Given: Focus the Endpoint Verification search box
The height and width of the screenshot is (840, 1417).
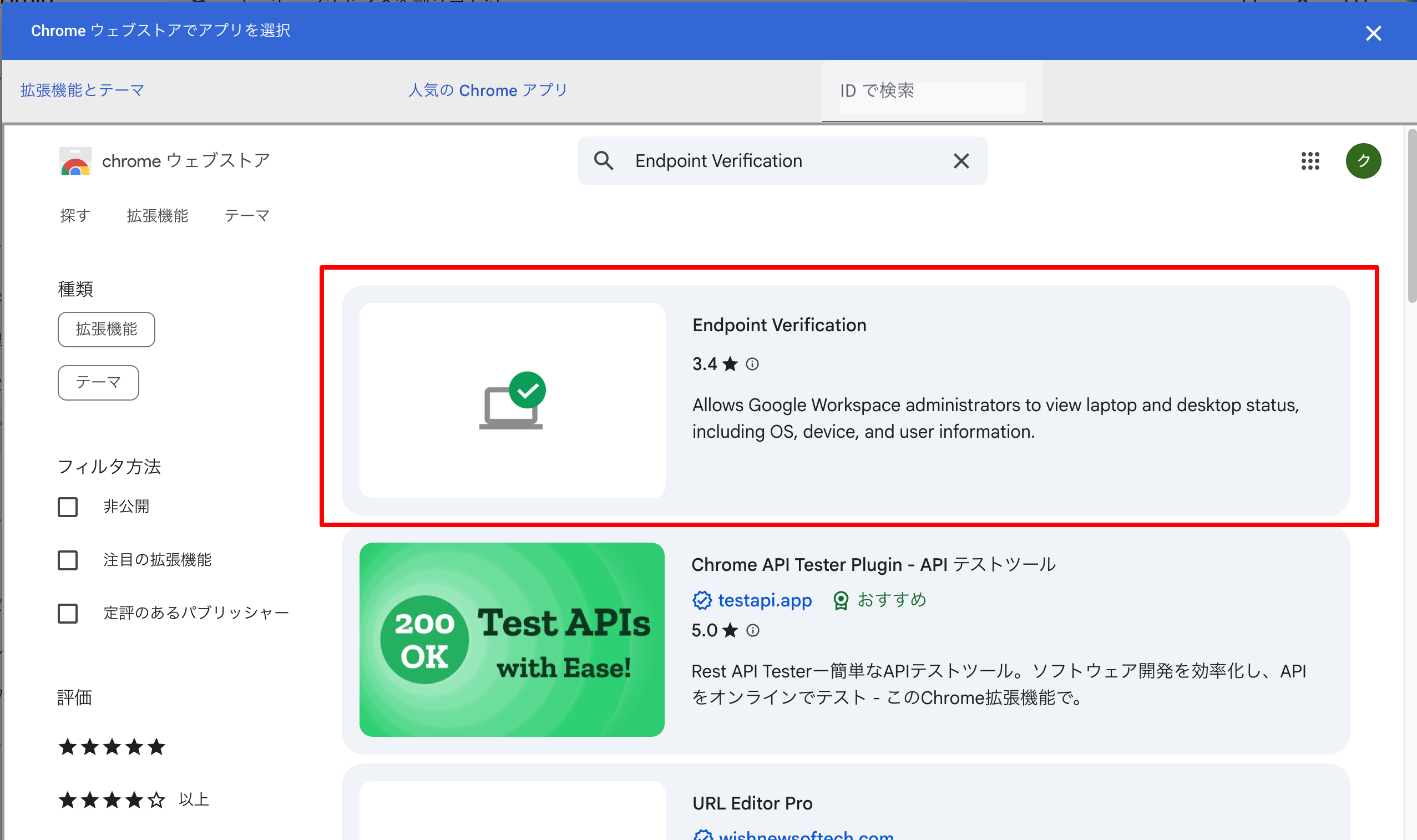Looking at the screenshot, I should click(x=782, y=161).
